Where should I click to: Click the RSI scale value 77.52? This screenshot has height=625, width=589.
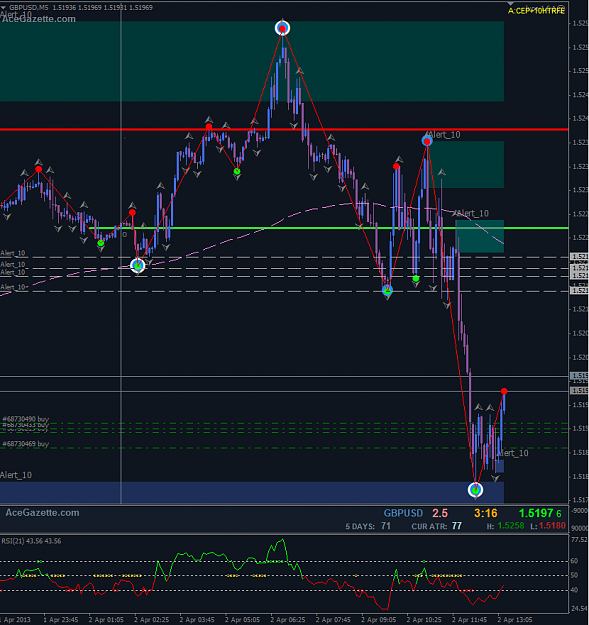click(579, 540)
